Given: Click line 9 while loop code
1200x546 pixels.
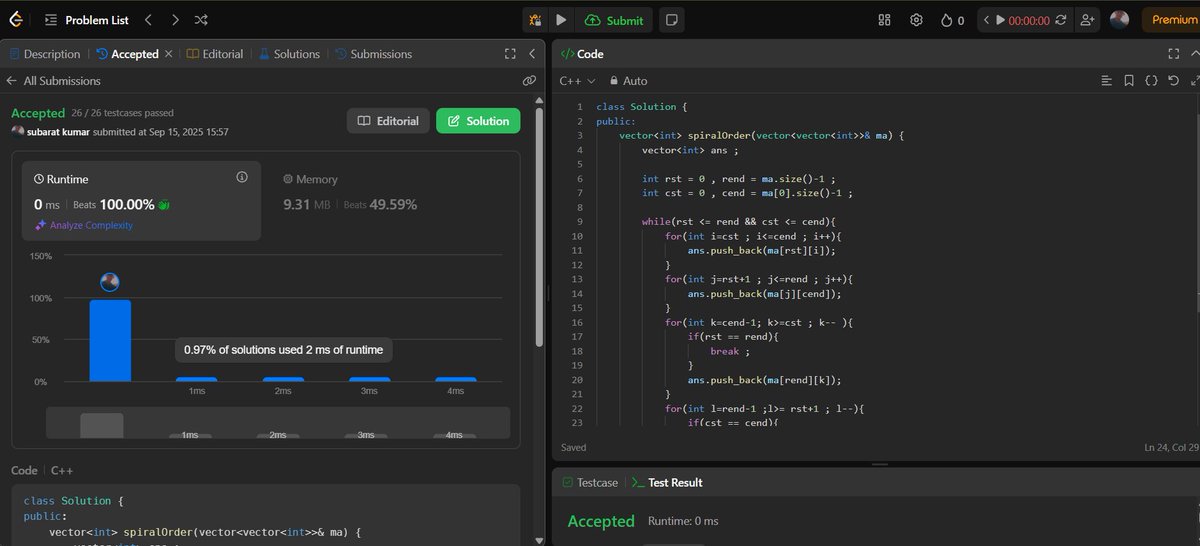Looking at the screenshot, I should (738, 222).
